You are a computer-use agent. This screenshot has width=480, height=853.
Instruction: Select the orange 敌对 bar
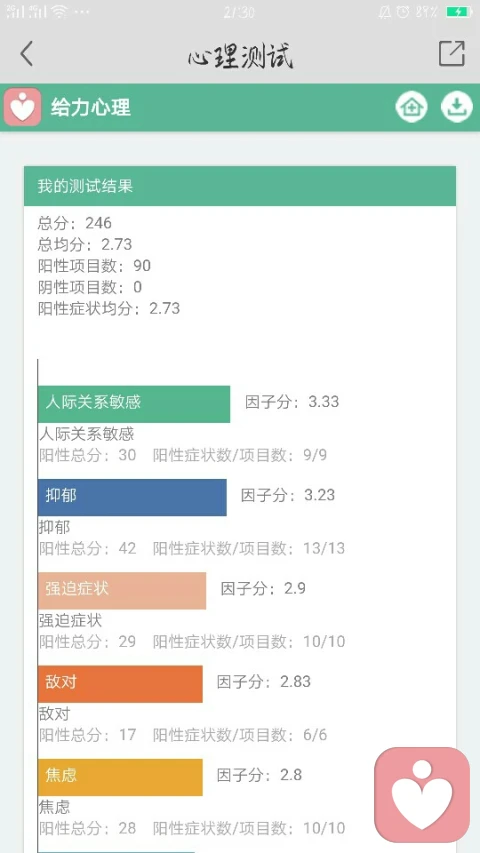pos(120,684)
